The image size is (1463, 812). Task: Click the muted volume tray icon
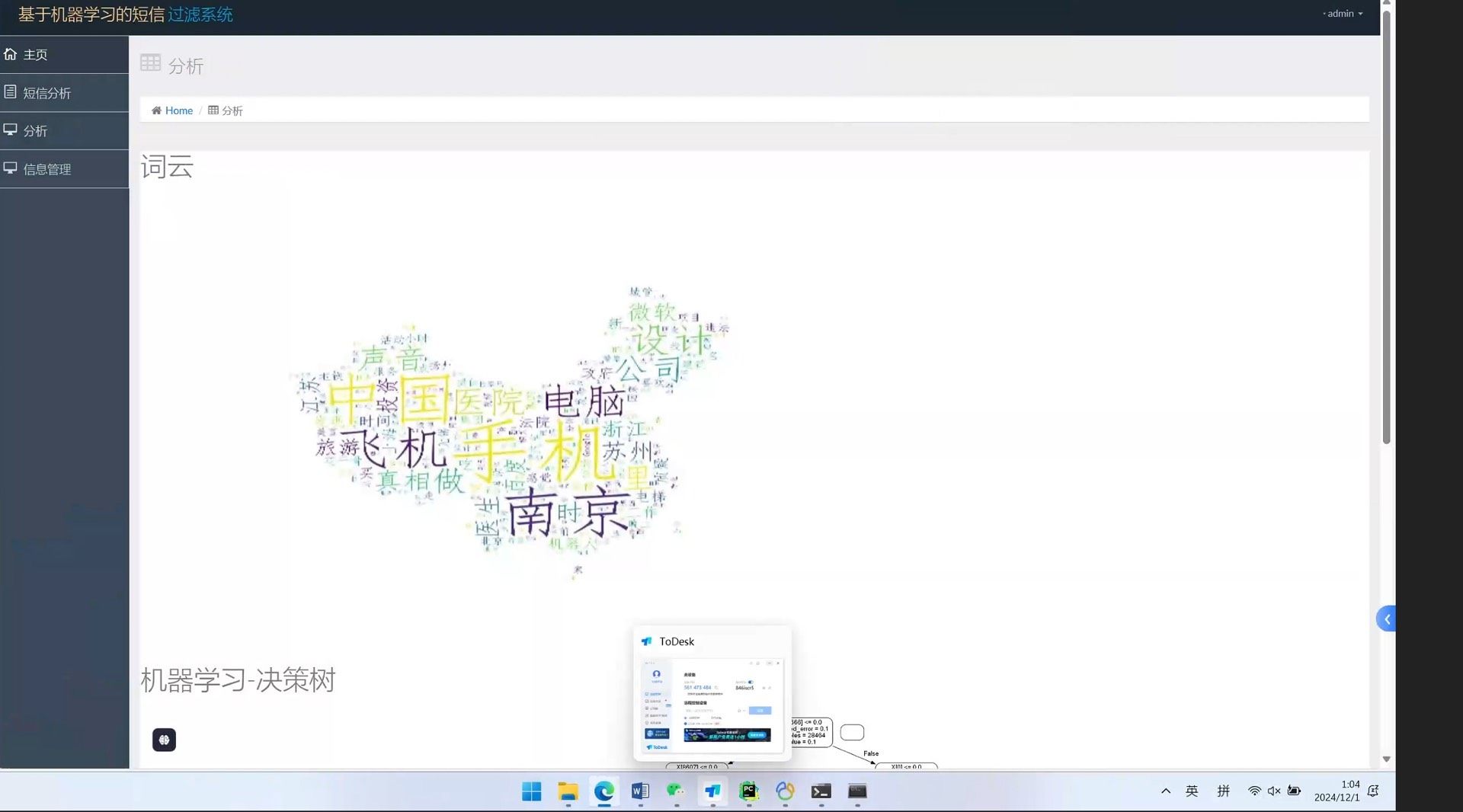[x=1274, y=791]
